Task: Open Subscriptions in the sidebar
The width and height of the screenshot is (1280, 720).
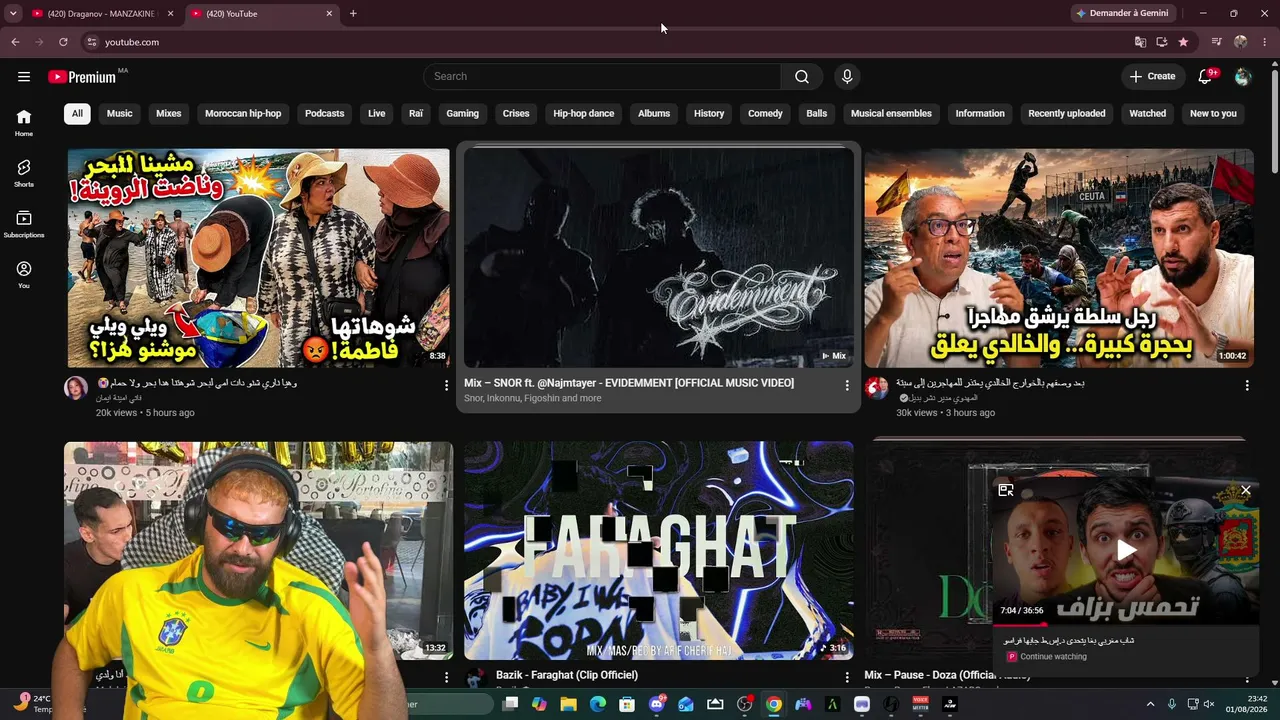Action: point(24,224)
